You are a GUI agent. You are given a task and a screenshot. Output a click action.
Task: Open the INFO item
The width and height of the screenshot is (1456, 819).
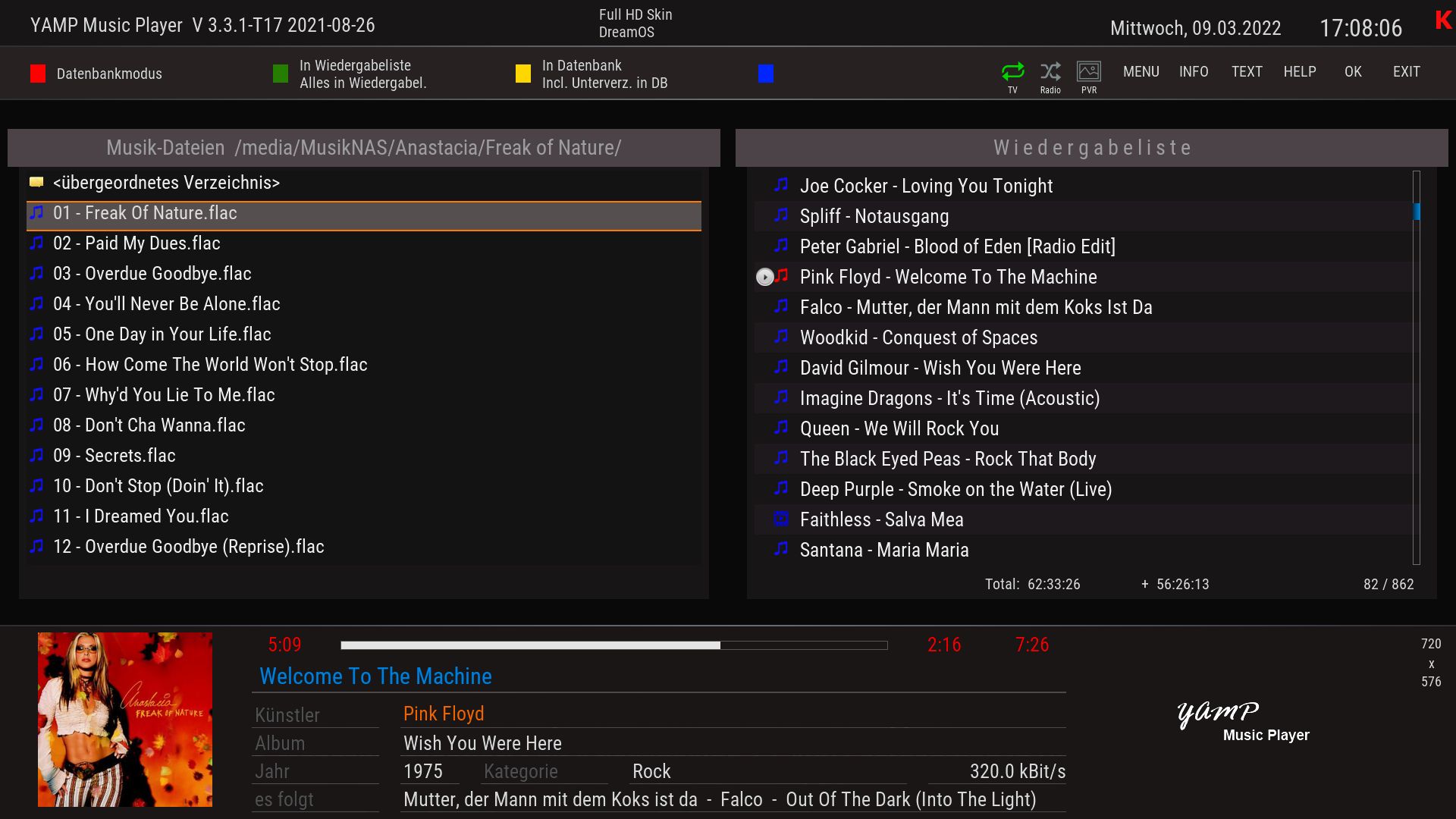[1194, 72]
